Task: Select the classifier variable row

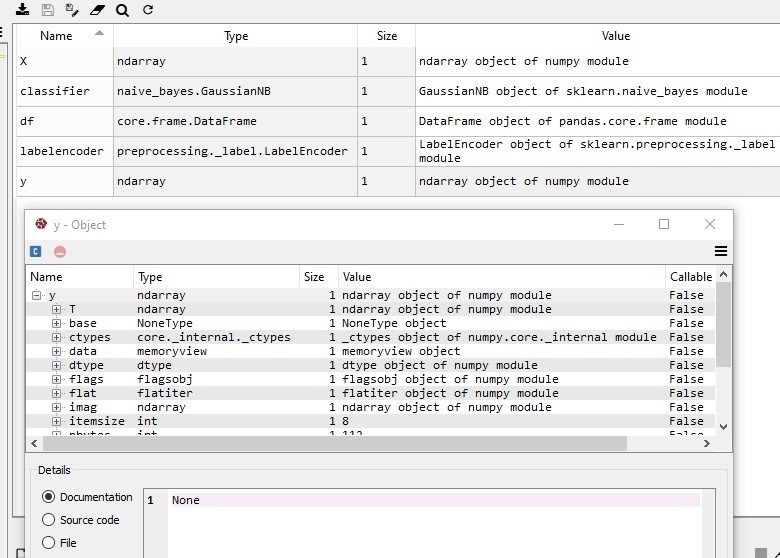Action: click(55, 91)
